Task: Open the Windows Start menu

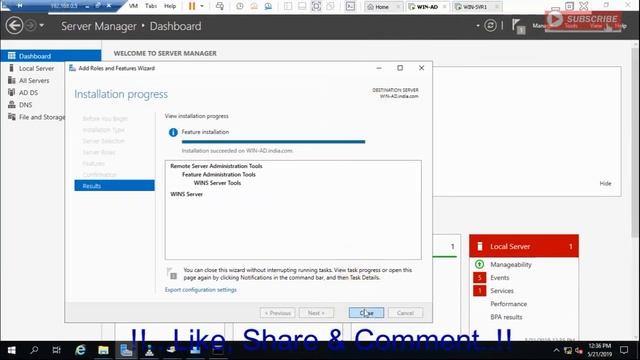Action: pyautogui.click(x=11, y=350)
